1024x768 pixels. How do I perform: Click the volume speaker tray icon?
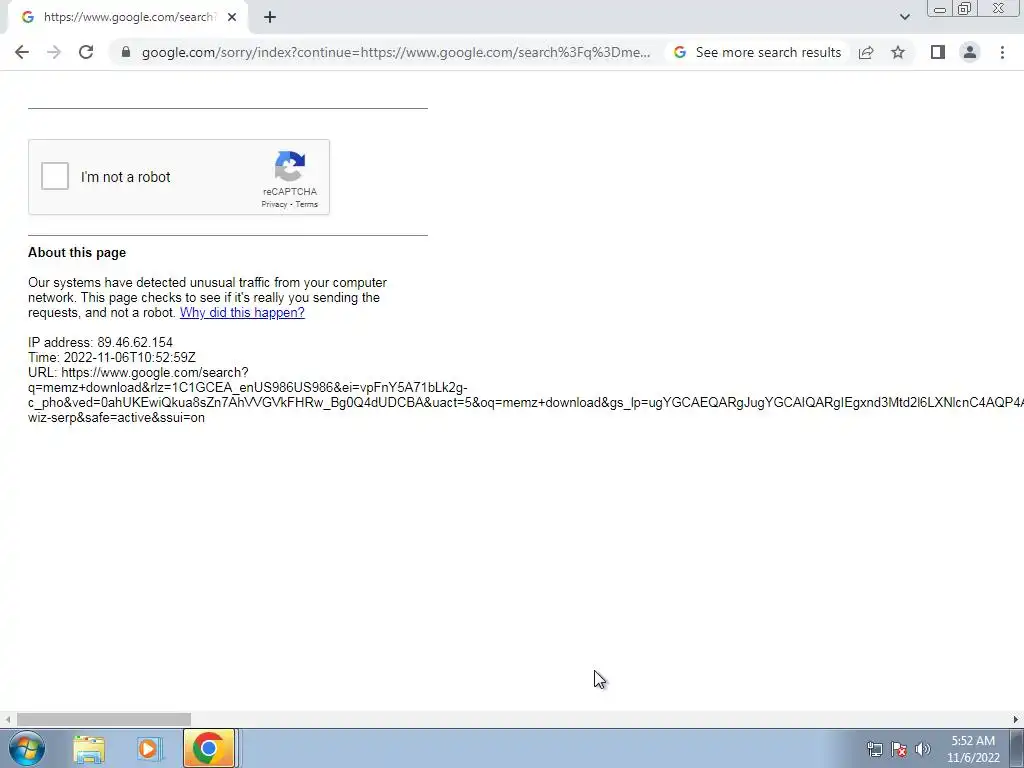pos(922,749)
